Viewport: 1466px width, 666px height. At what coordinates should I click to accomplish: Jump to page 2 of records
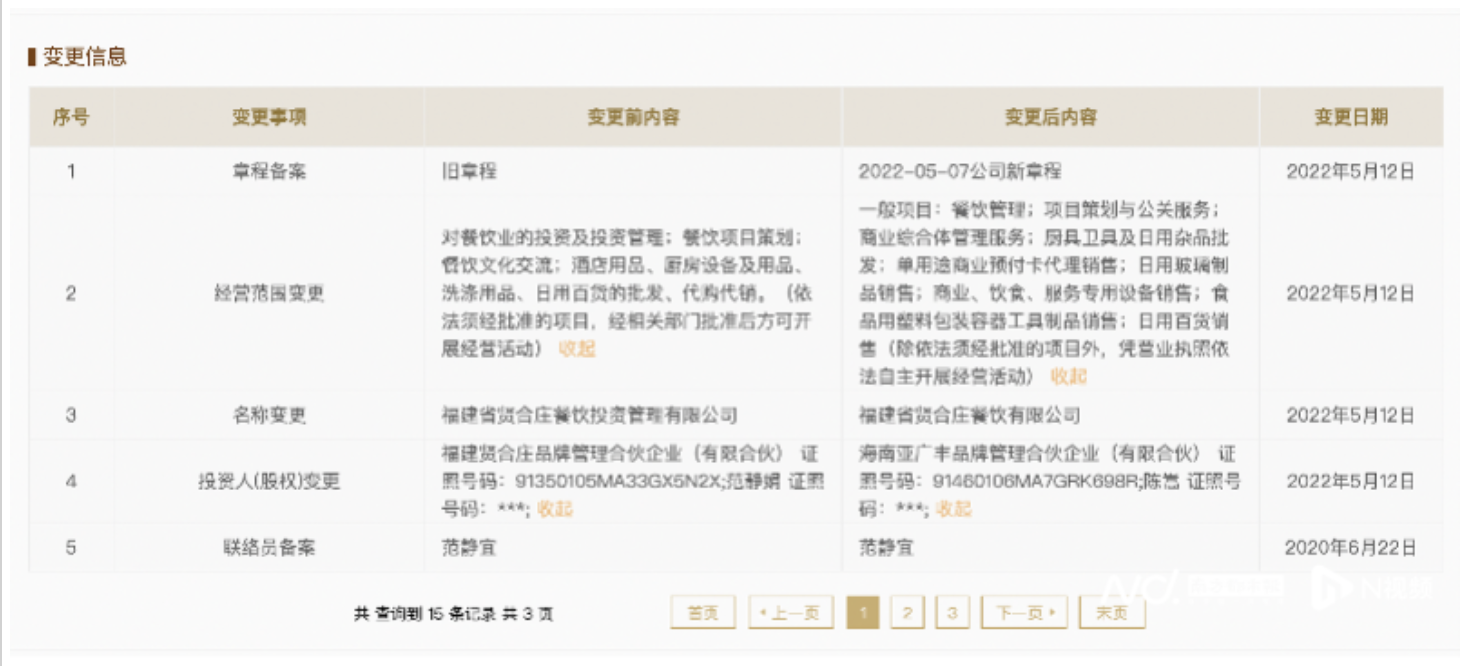coord(907,613)
